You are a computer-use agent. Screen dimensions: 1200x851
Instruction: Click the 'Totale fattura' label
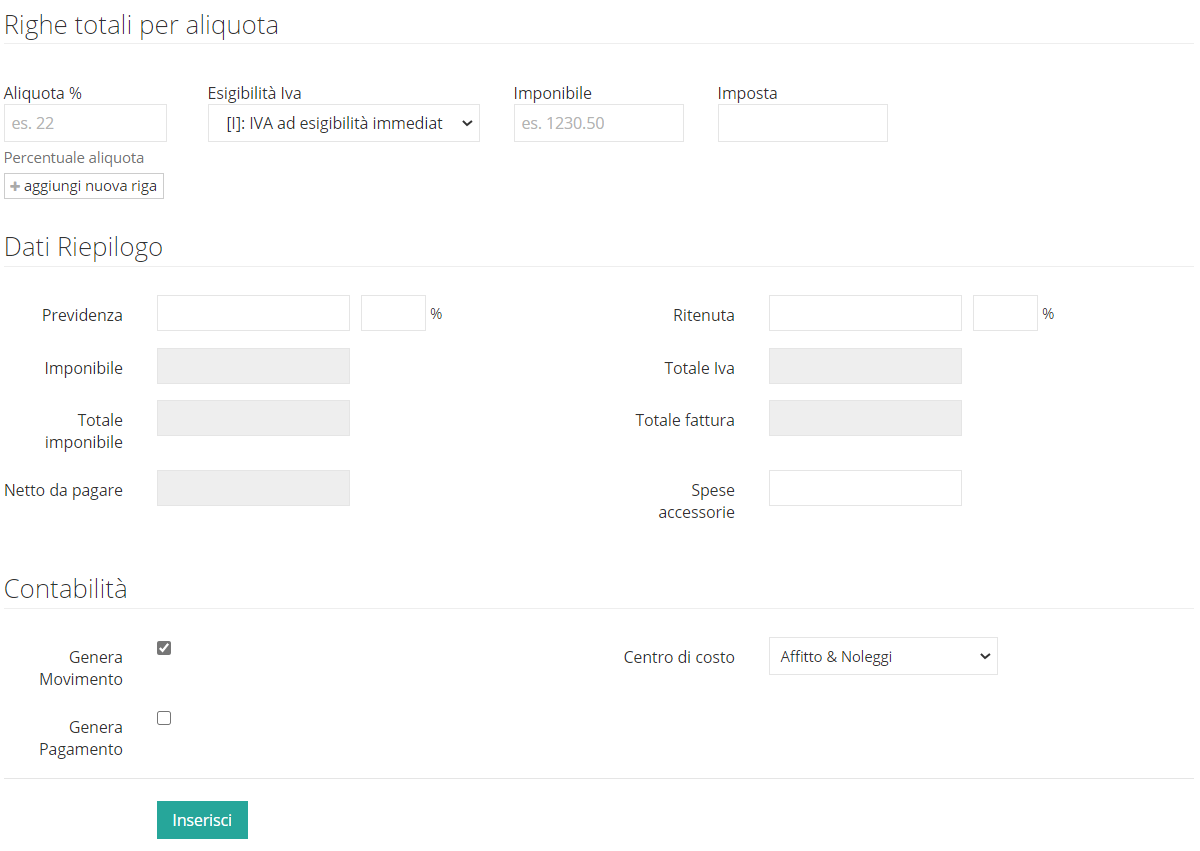685,420
